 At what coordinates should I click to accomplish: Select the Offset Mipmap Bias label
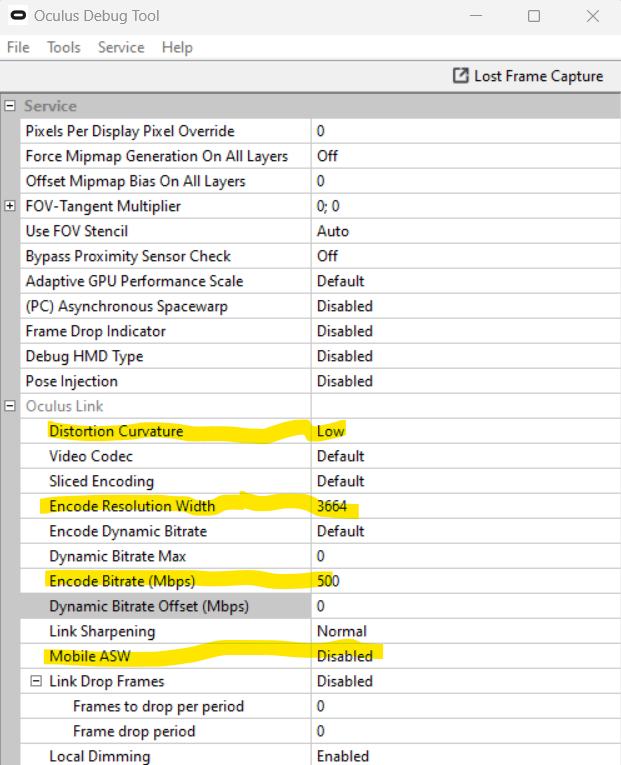click(x=136, y=181)
